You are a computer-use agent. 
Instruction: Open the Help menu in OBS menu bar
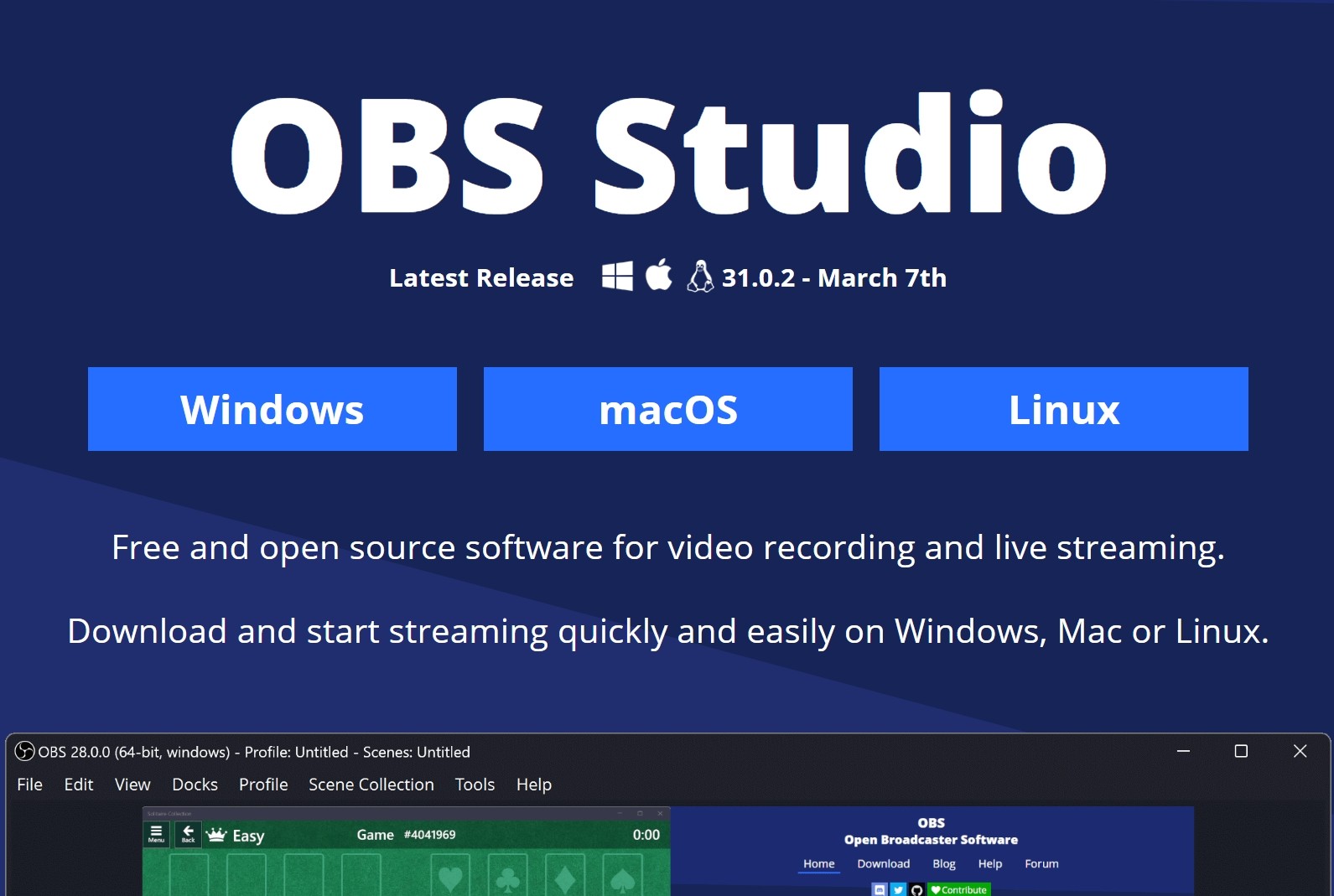tap(534, 785)
